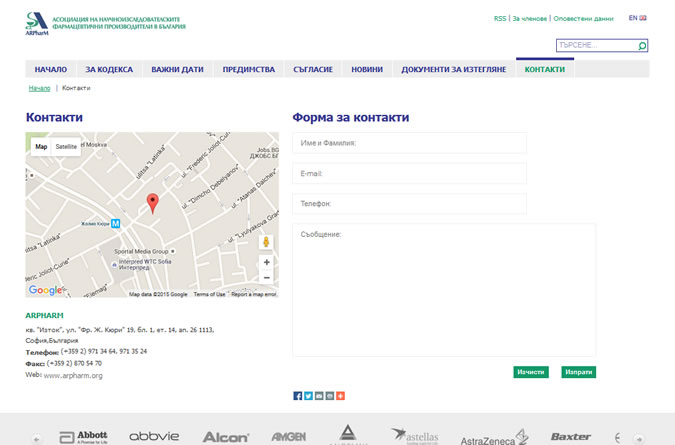The image size is (675, 445).
Task: Focus the Телефон field
Action: 409,204
